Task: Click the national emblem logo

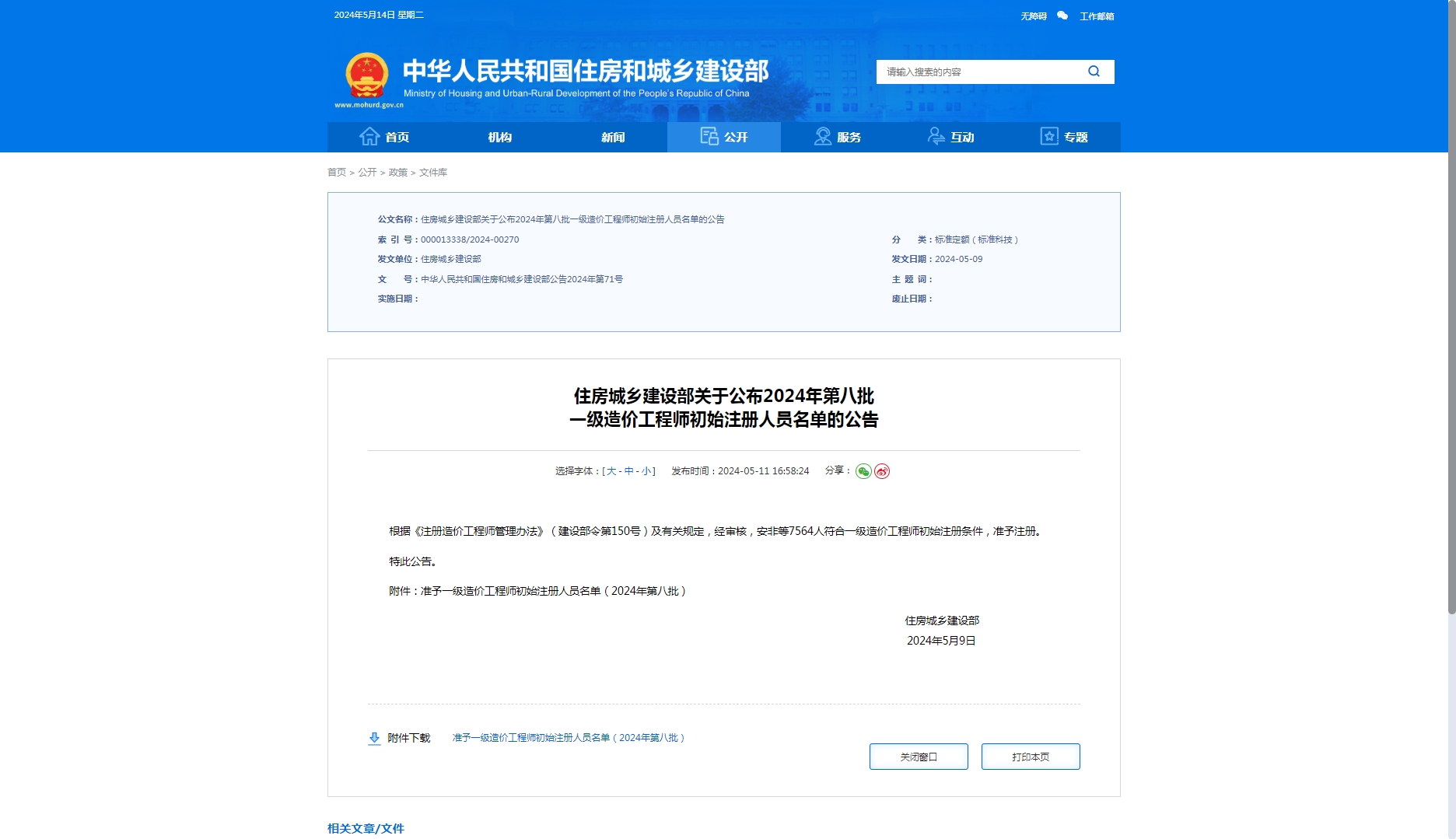Action: tap(366, 75)
